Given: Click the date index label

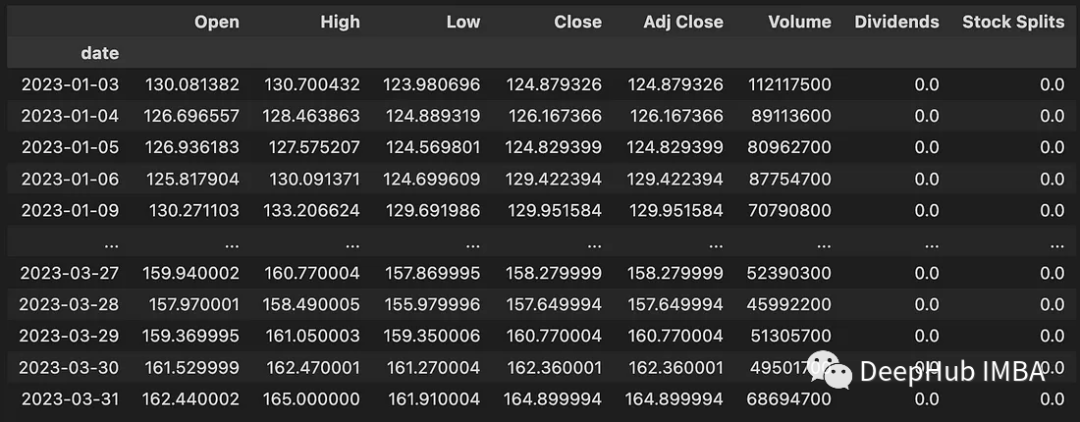Looking at the screenshot, I should click(100, 53).
